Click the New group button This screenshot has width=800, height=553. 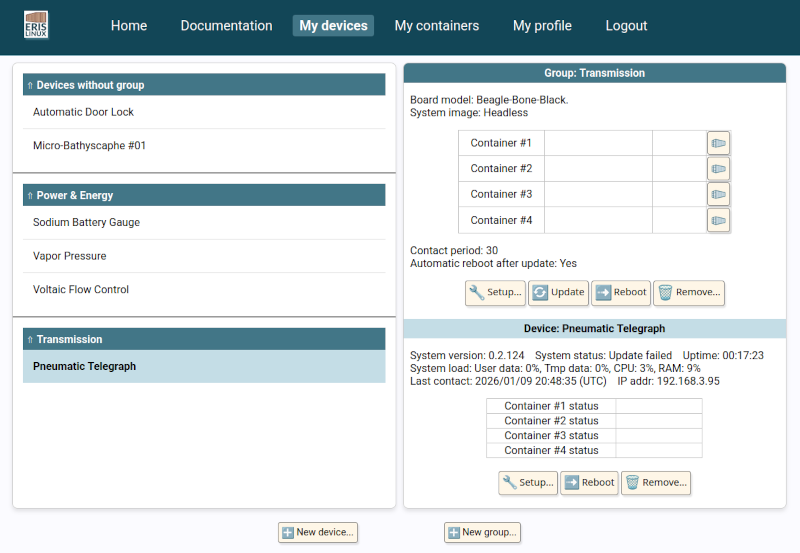482,532
